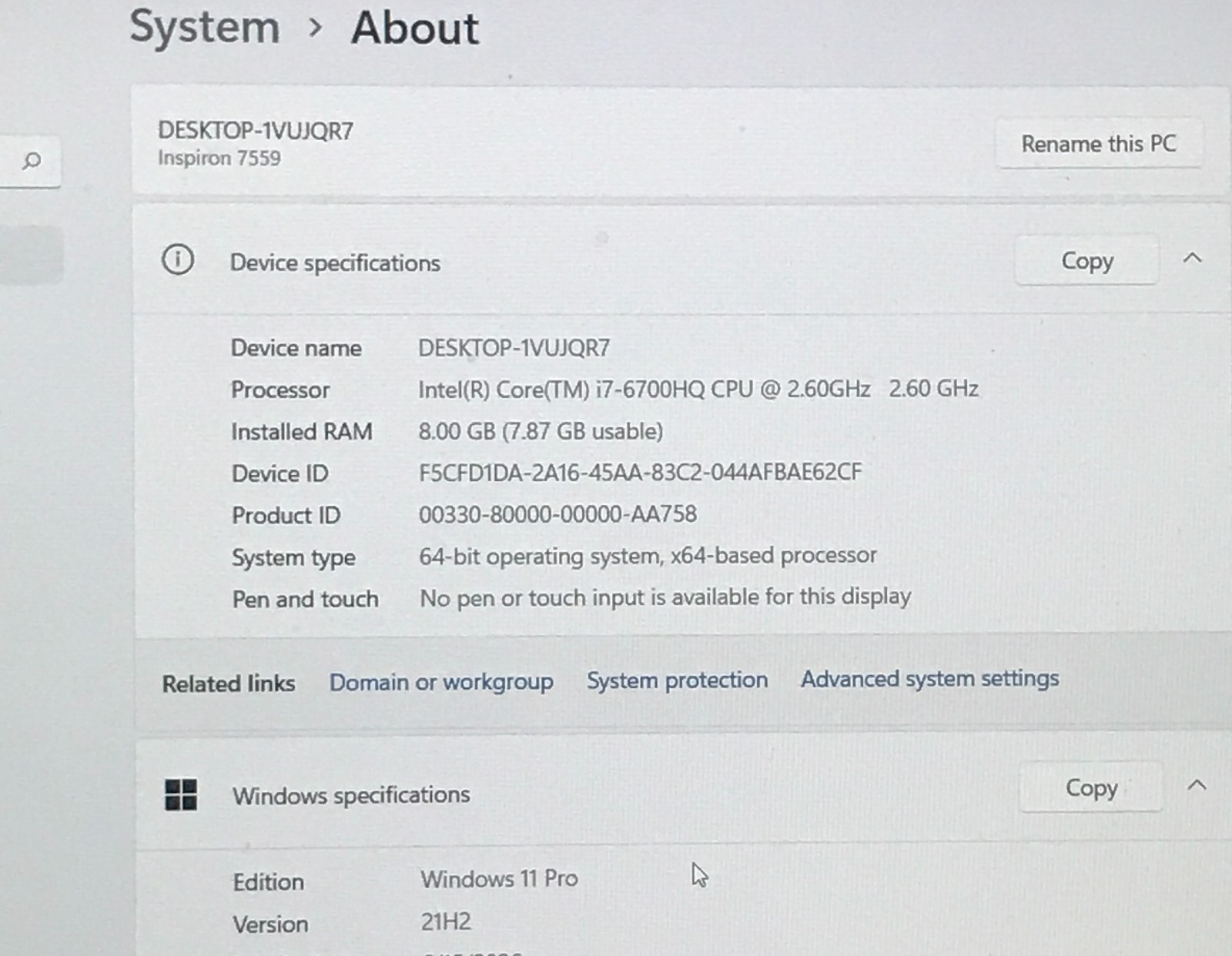Screen dimensions: 1232x956
Task: Click the Inspiron 7559 model text
Action: pos(219,158)
